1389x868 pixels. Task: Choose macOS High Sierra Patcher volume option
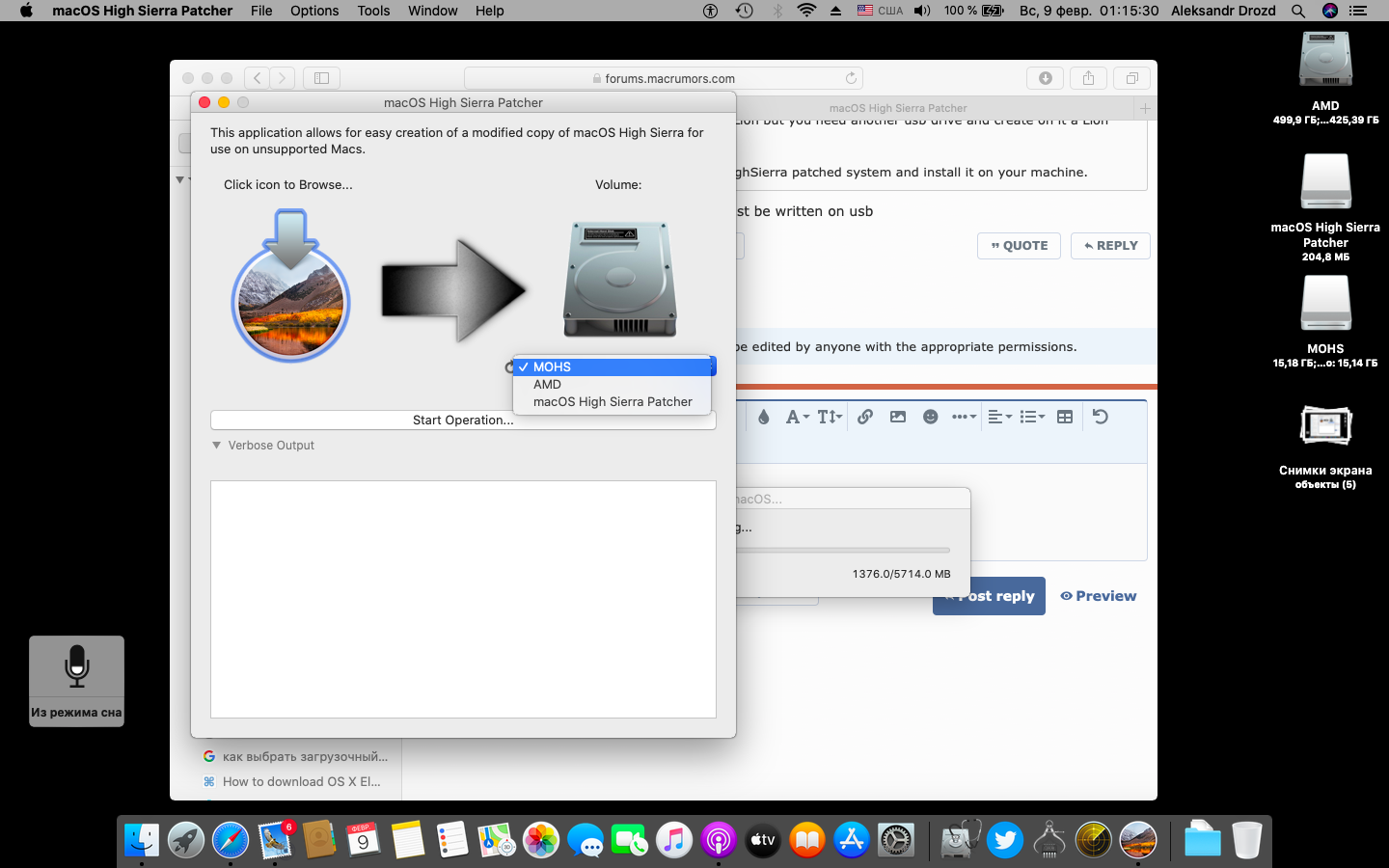coord(613,401)
